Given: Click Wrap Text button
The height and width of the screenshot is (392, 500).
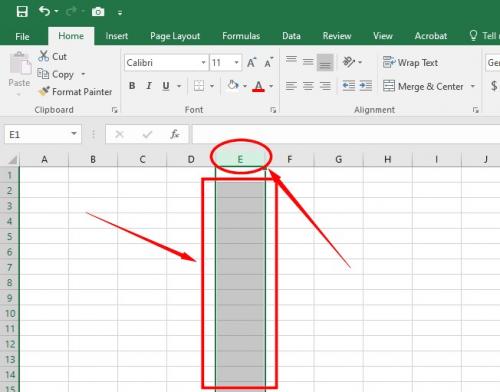Looking at the screenshot, I should pos(410,62).
